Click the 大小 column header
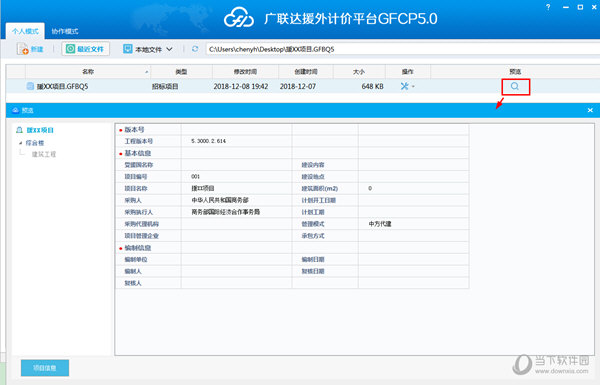Screen dimensions: 600x385 click(359, 72)
